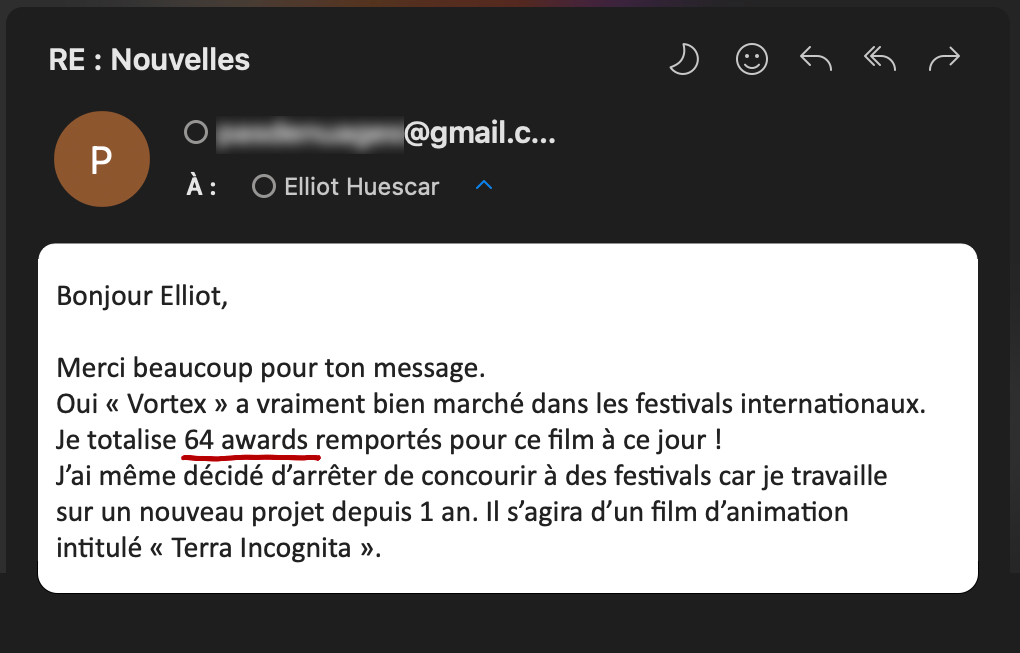This screenshot has width=1020, height=653.
Task: Click the "Merci beaucoup pour ton message" line
Action: [x=270, y=368]
